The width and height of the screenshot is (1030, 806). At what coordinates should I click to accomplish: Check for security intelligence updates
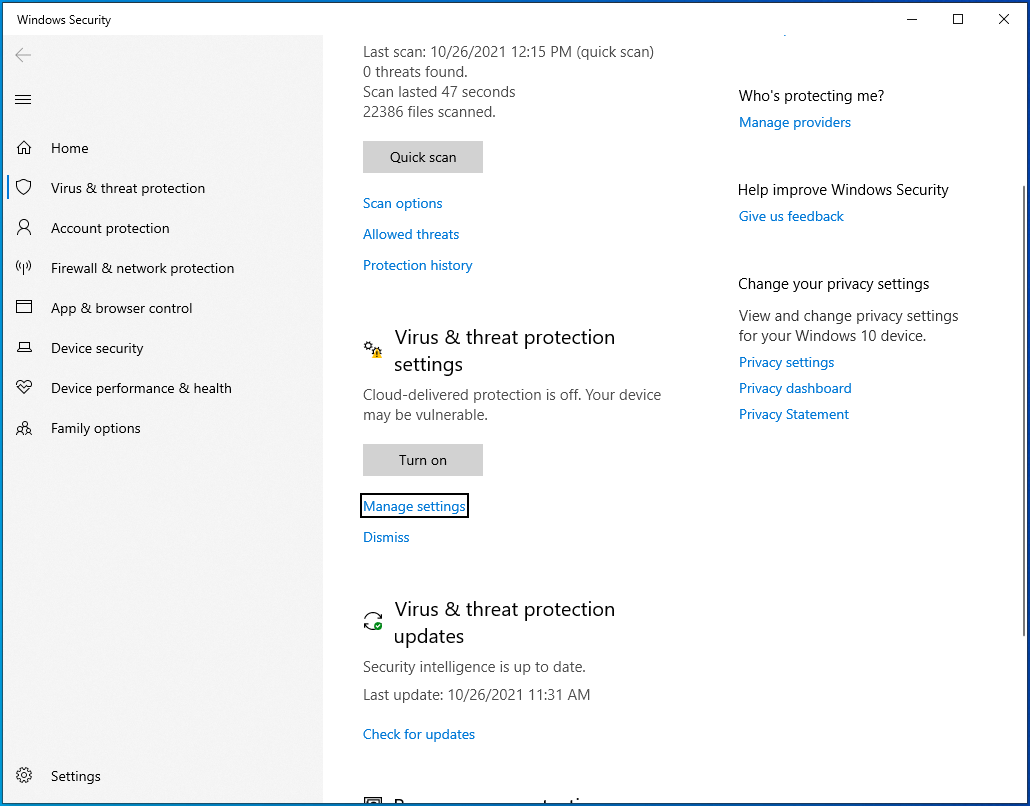(x=419, y=734)
